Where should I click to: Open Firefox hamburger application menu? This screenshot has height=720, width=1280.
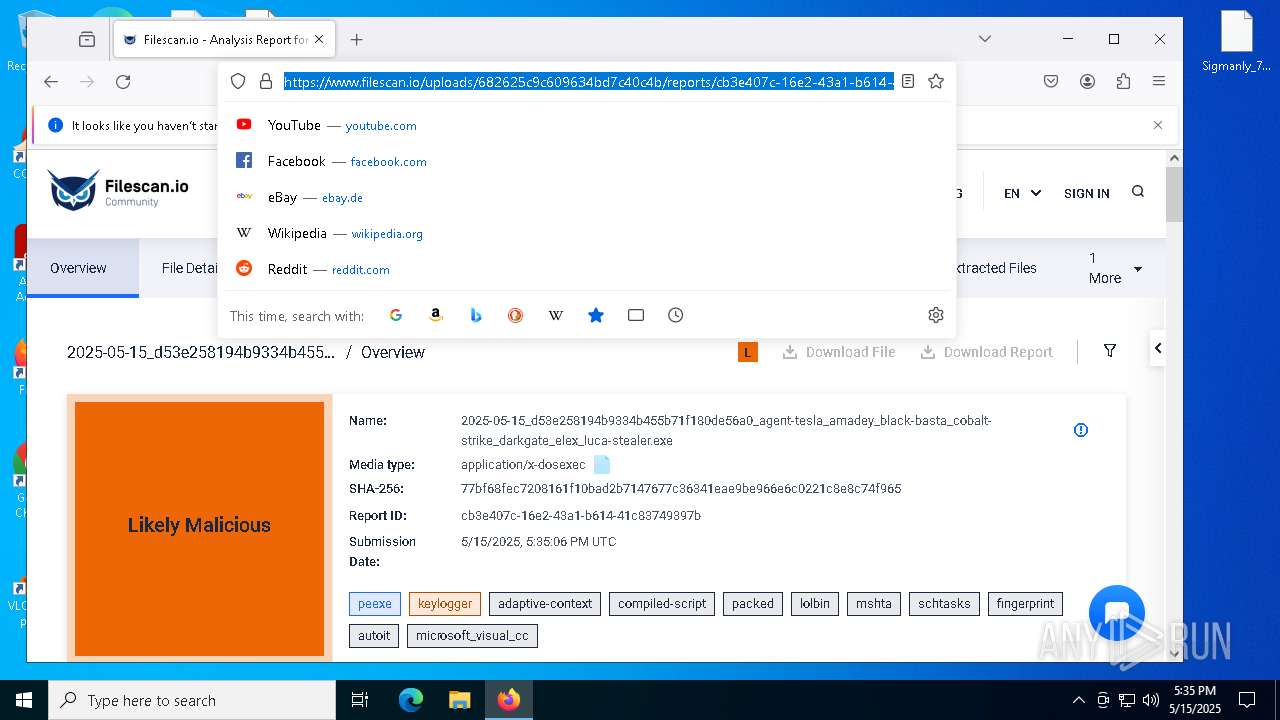point(1159,82)
